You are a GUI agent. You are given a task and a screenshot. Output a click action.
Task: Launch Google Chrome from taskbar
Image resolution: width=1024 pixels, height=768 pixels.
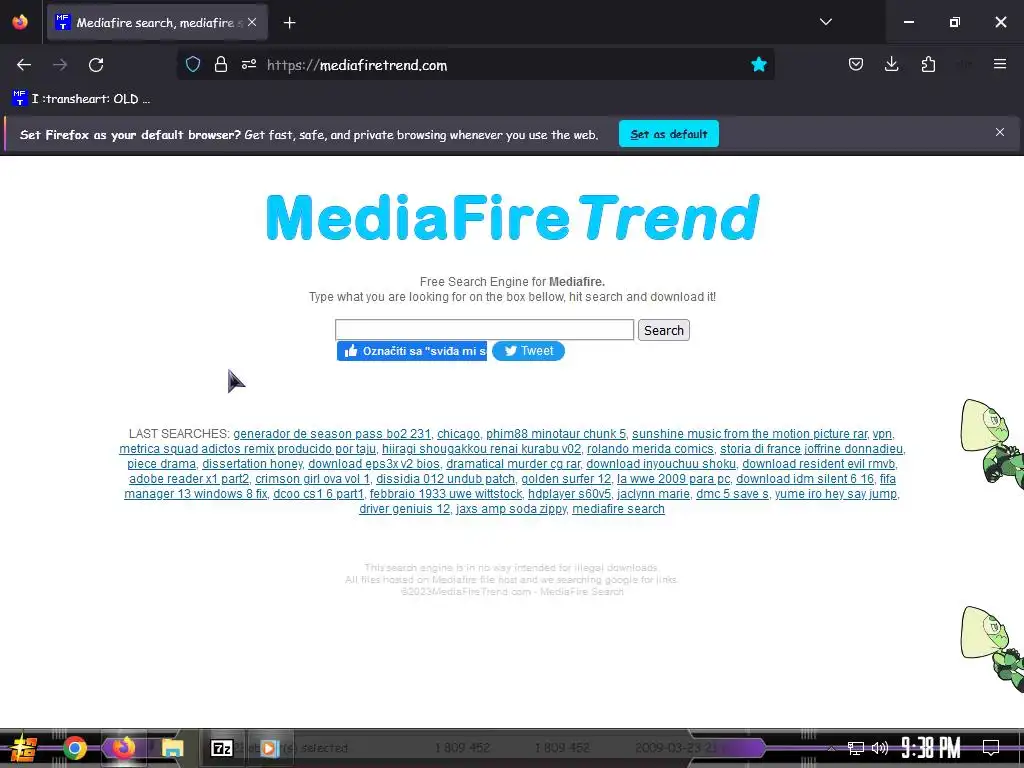(x=74, y=748)
